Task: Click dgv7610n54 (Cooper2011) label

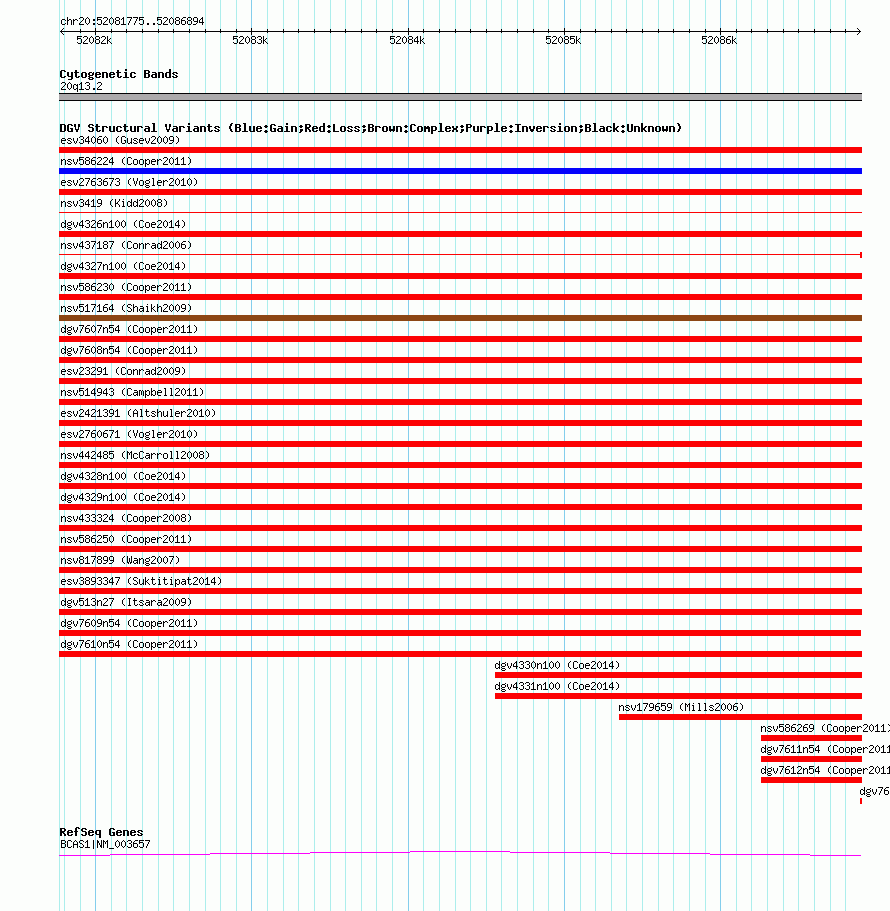Action: pyautogui.click(x=129, y=643)
